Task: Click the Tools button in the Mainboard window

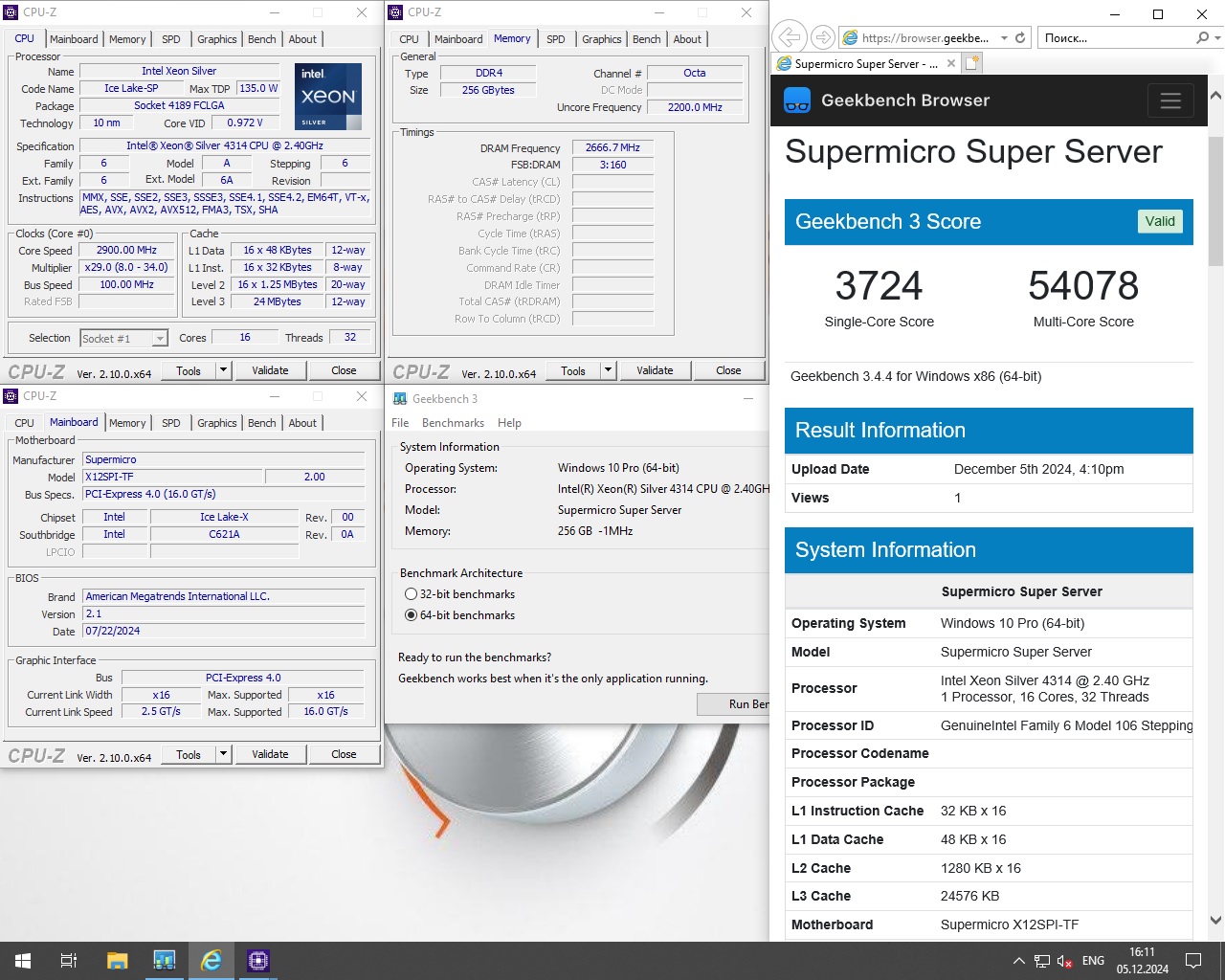Action: point(189,754)
